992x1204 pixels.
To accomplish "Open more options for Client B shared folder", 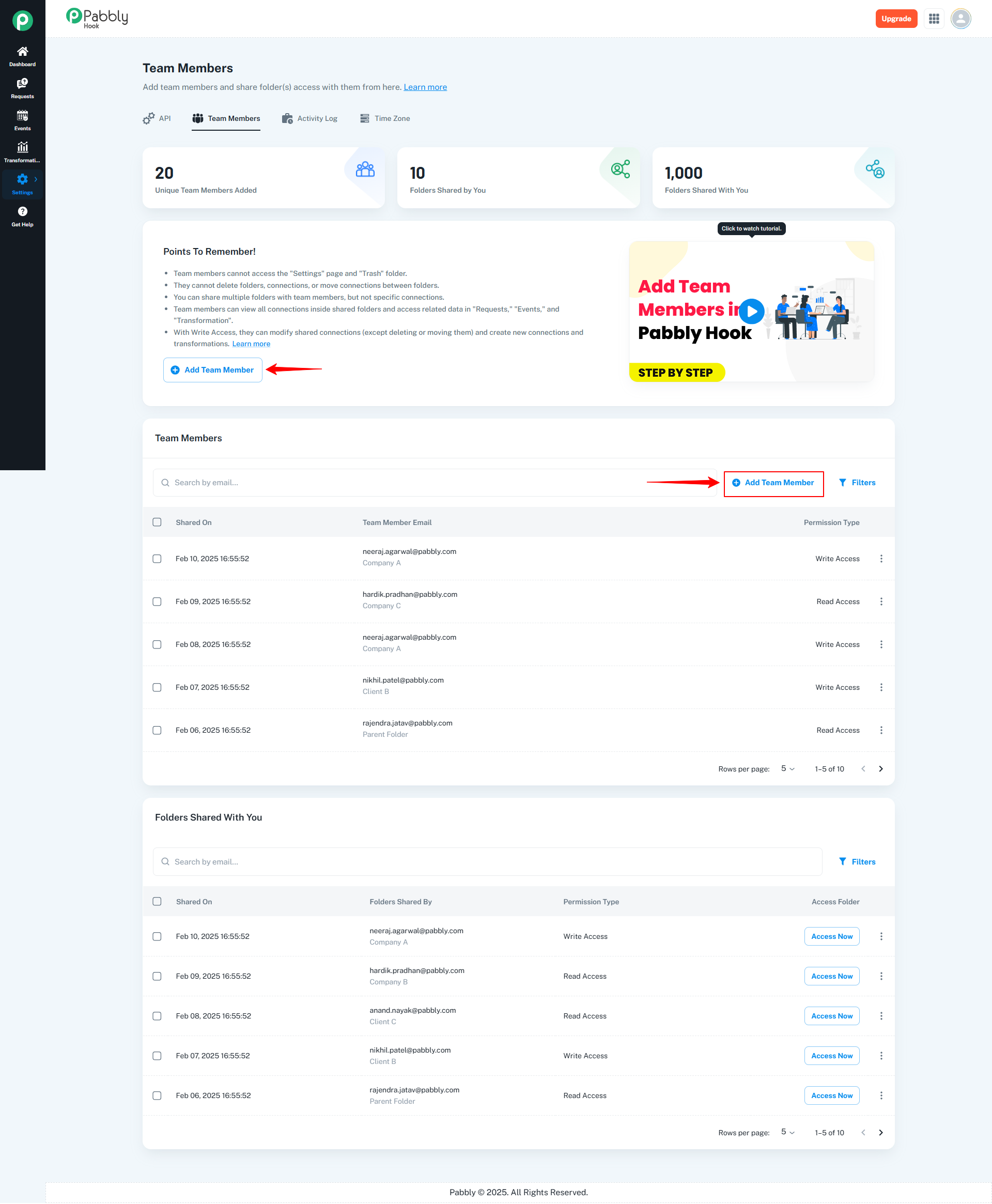I will click(x=881, y=1055).
